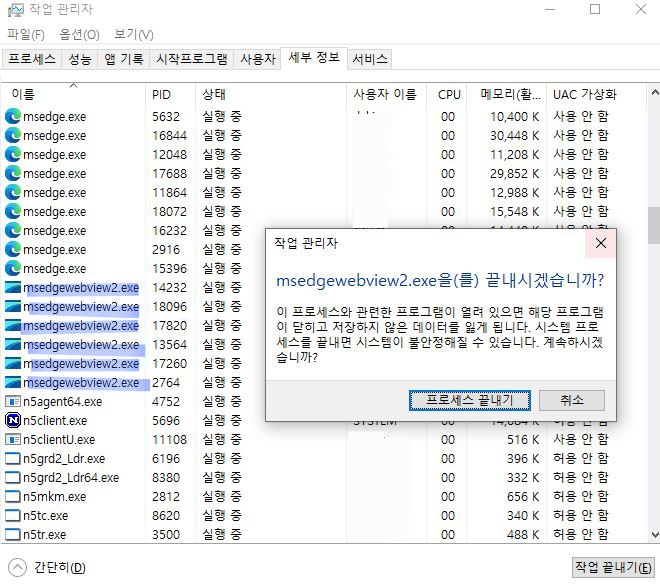The width and height of the screenshot is (660, 588).
Task: Click webview2 icon in row PID 2764
Action: 13,382
